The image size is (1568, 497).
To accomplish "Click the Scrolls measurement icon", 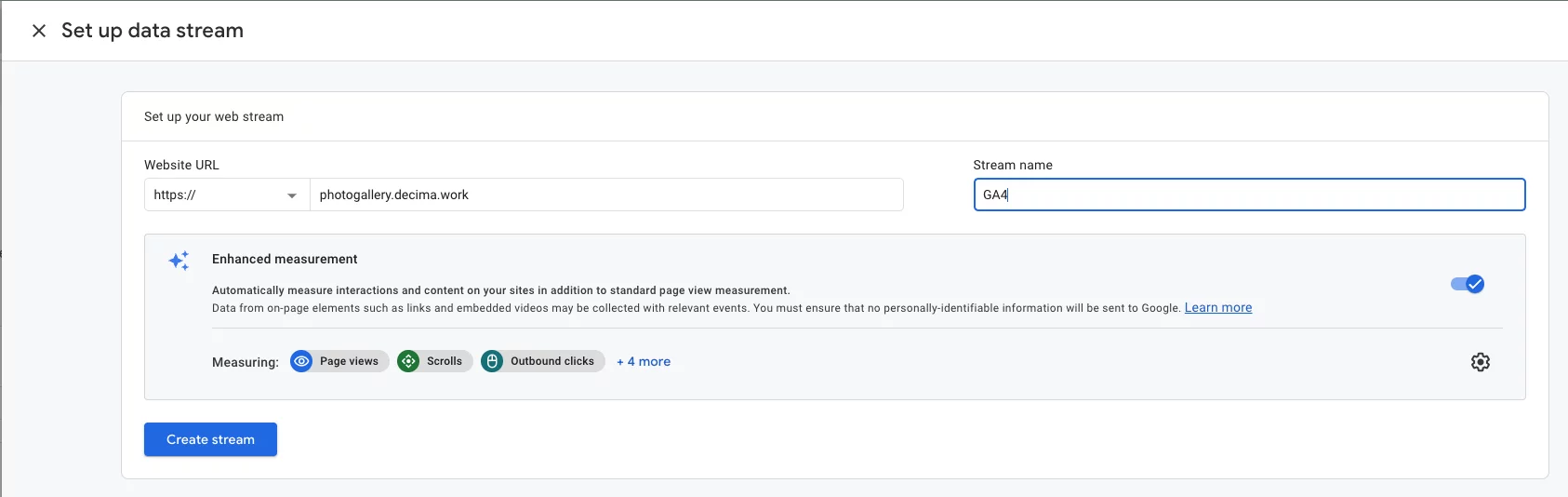I will [408, 361].
